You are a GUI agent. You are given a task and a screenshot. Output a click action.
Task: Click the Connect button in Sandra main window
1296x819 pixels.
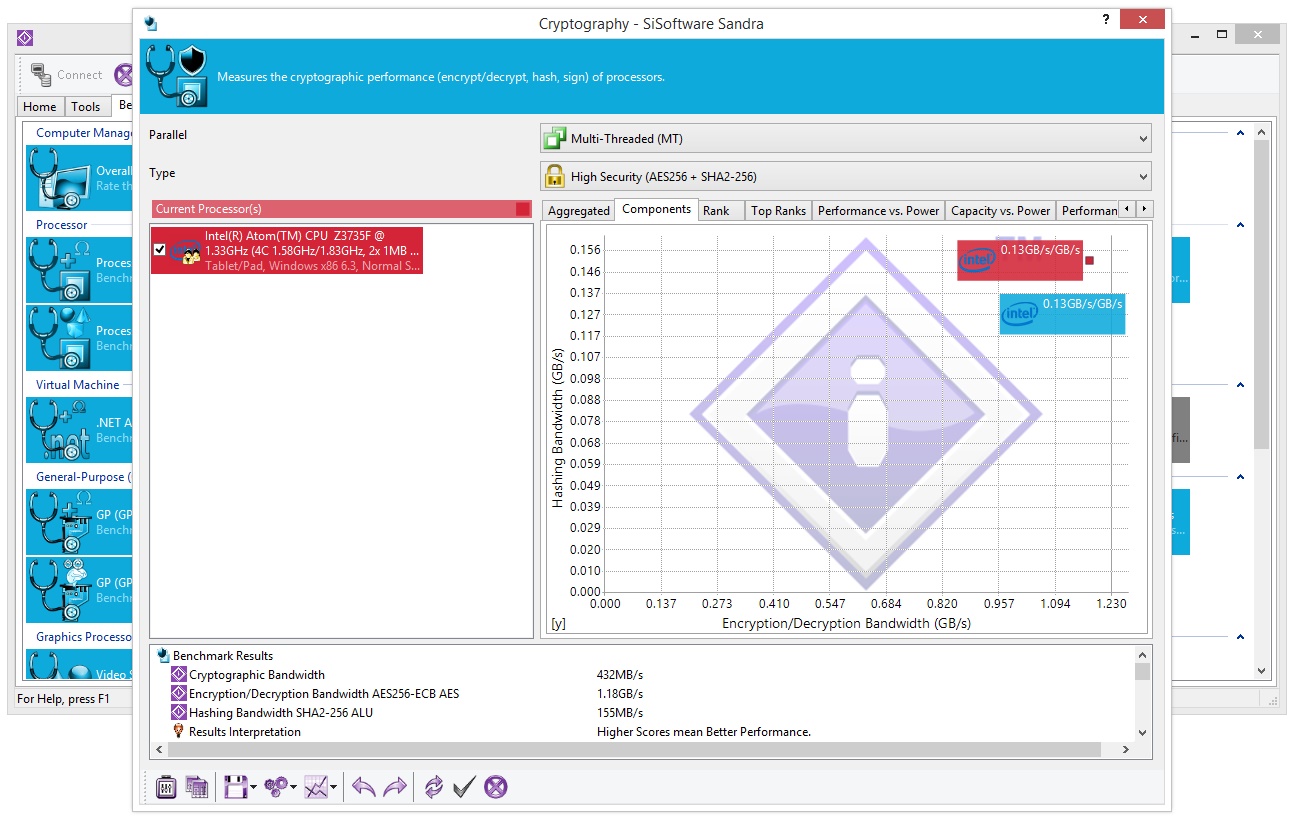(x=66, y=74)
